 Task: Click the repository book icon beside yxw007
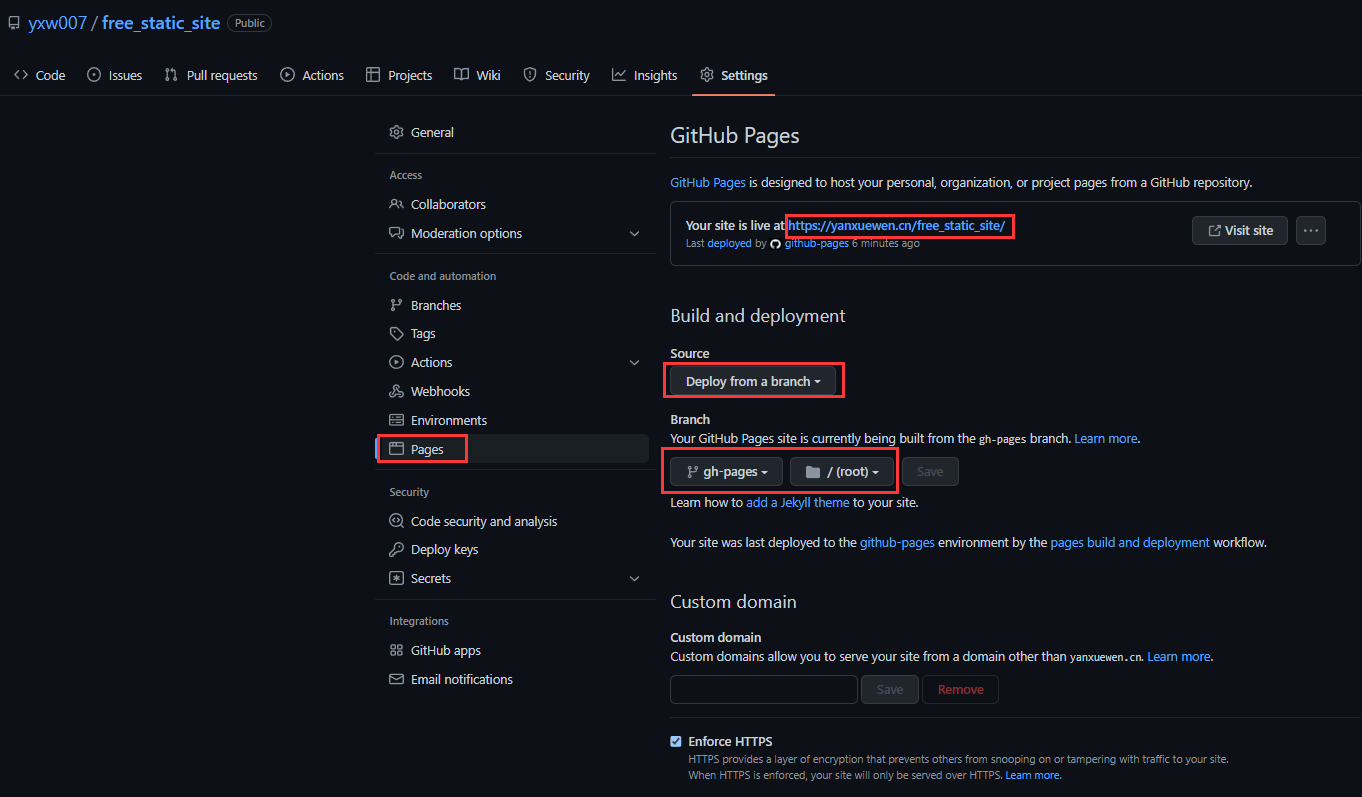[14, 23]
